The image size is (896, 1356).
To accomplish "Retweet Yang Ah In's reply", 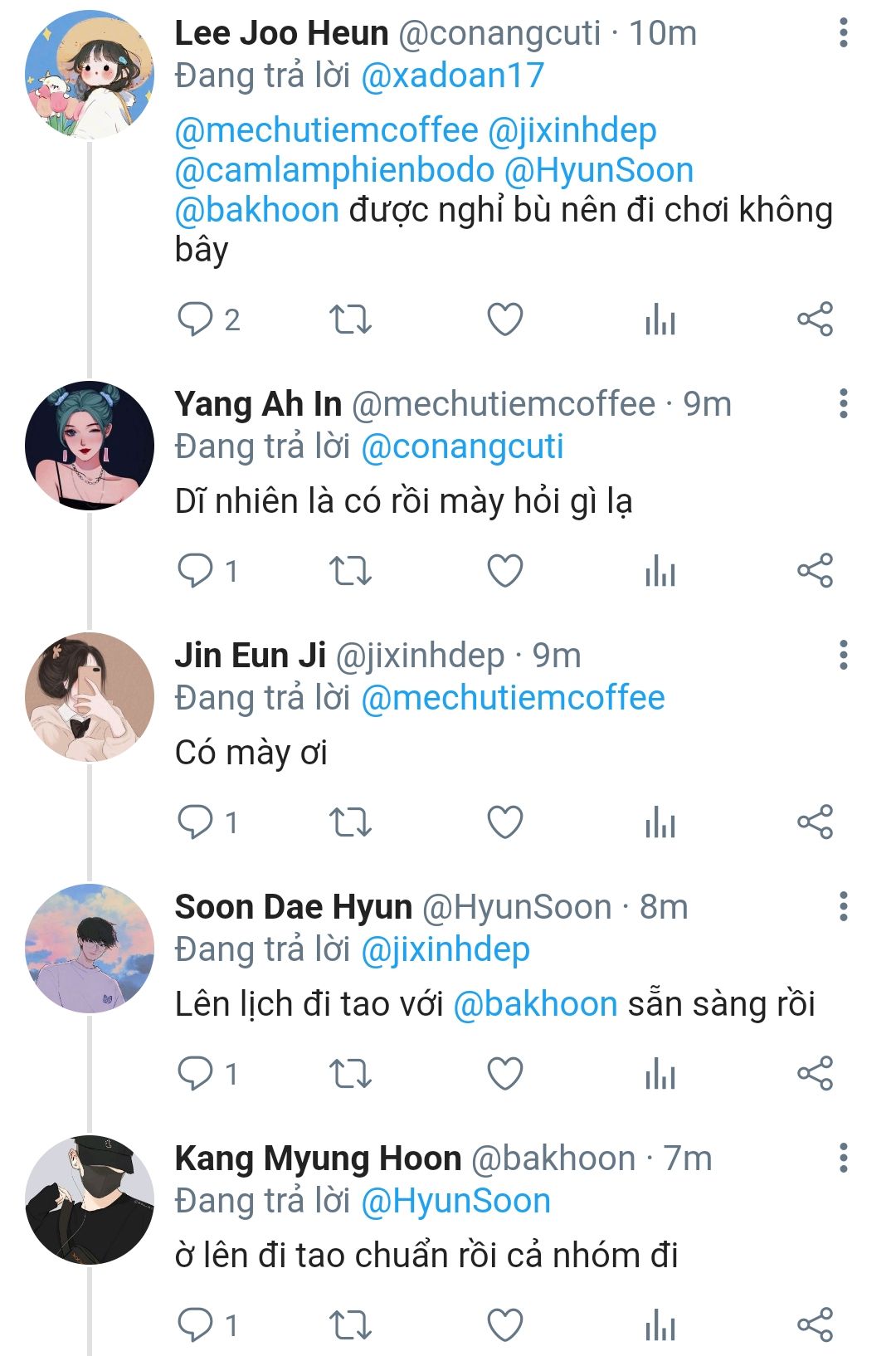I will [x=350, y=571].
